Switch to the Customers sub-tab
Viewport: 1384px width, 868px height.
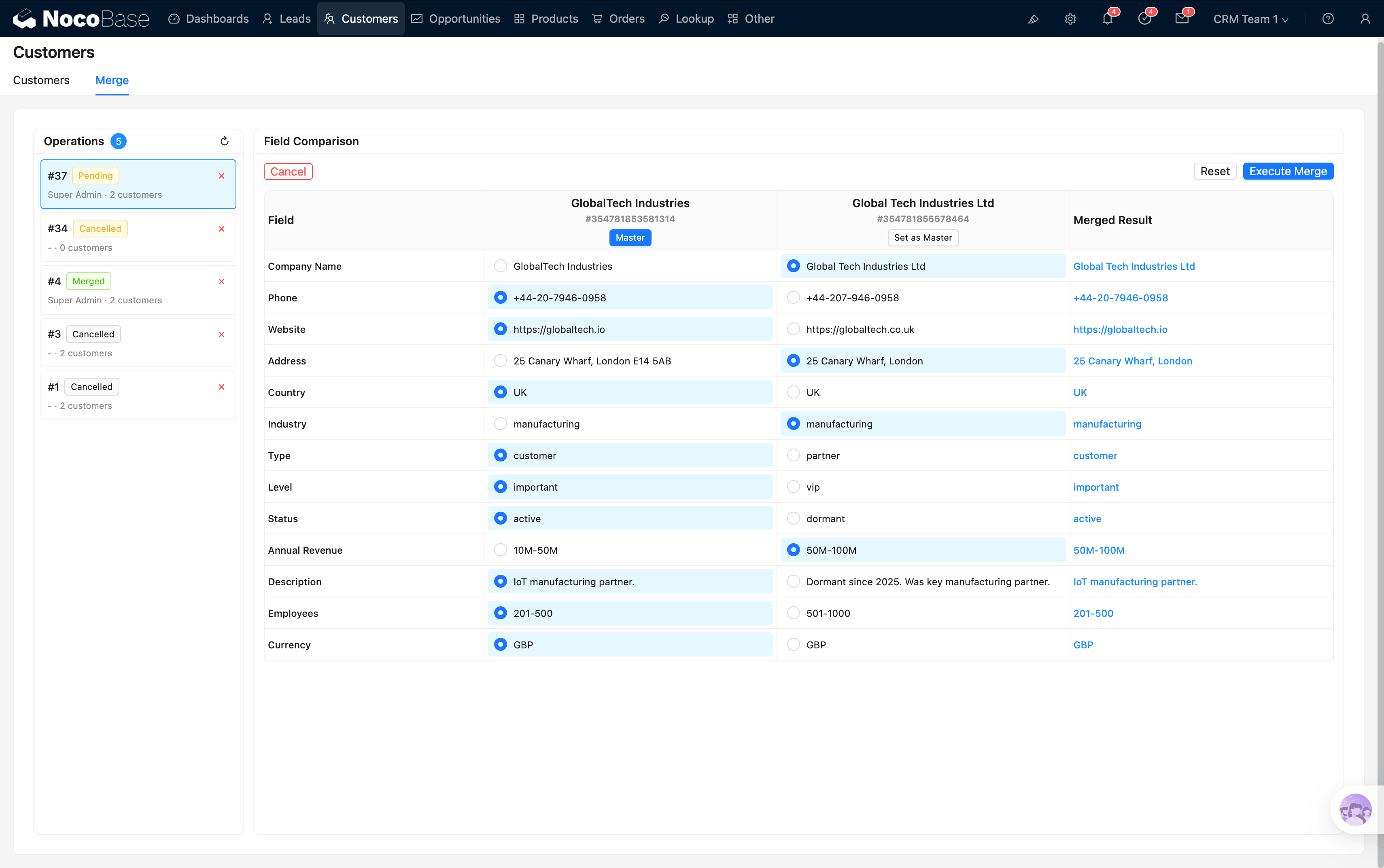pyautogui.click(x=41, y=80)
